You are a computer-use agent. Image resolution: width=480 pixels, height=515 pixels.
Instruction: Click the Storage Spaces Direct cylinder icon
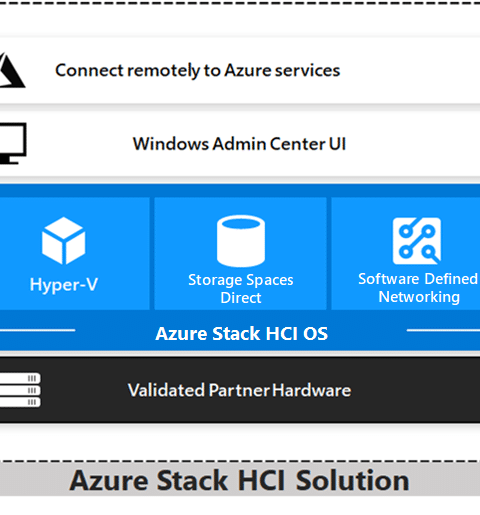pos(241,241)
